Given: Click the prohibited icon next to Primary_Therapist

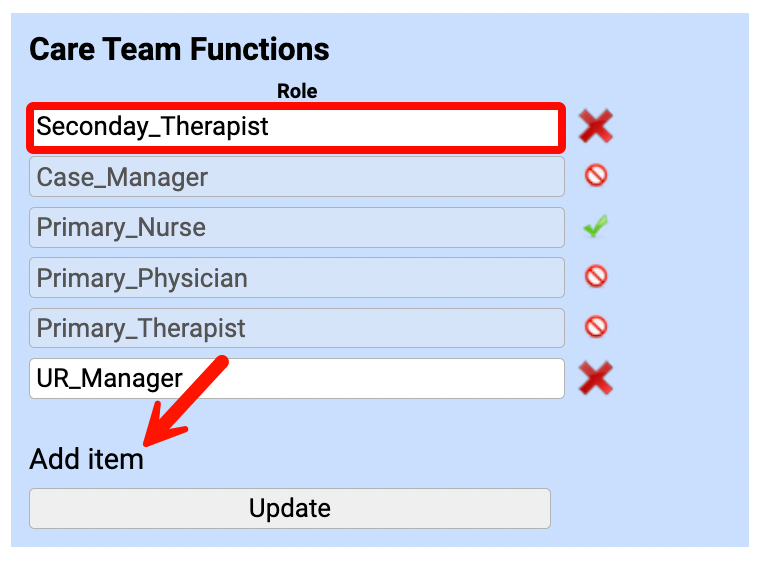Looking at the screenshot, I should [x=596, y=327].
